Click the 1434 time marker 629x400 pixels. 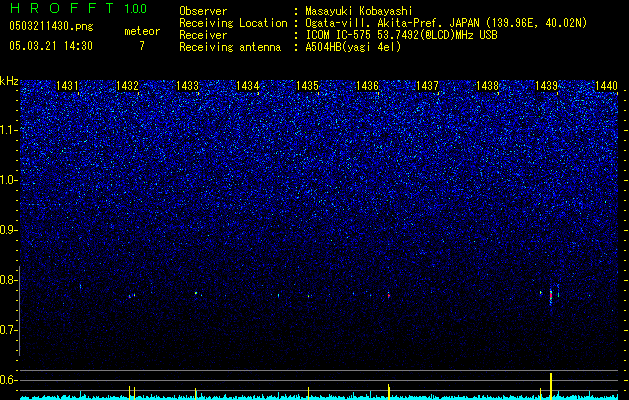pos(248,86)
